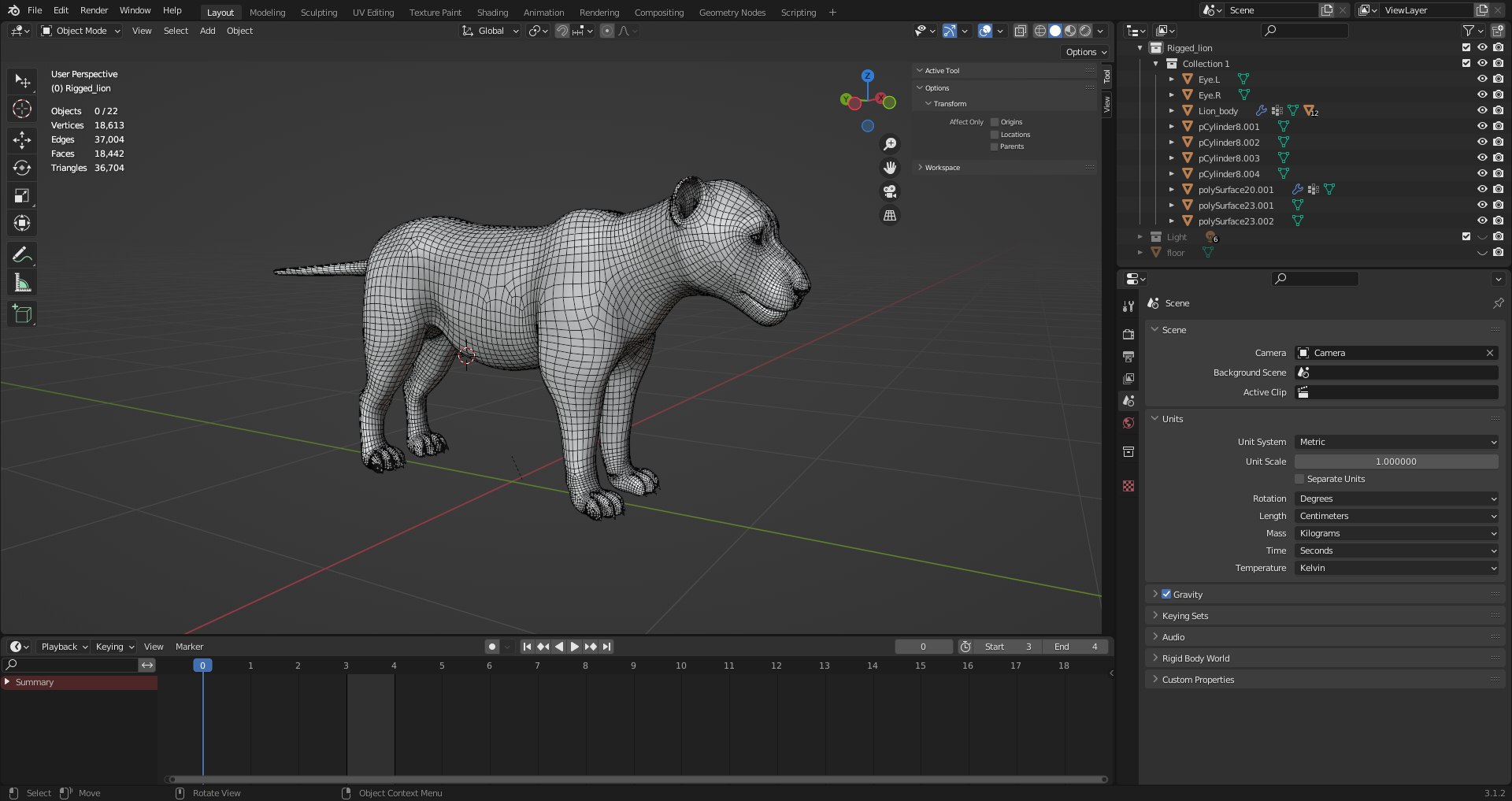Open the Rotation units dropdown
Image resolution: width=1512 pixels, height=801 pixels.
1396,499
